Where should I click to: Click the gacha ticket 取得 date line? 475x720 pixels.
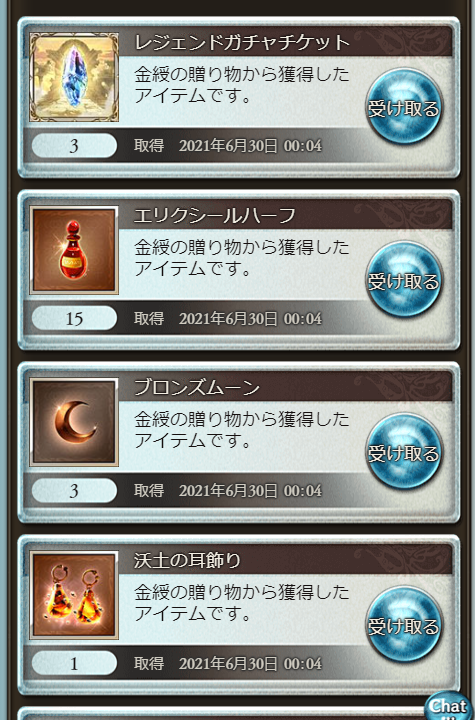coord(228,146)
